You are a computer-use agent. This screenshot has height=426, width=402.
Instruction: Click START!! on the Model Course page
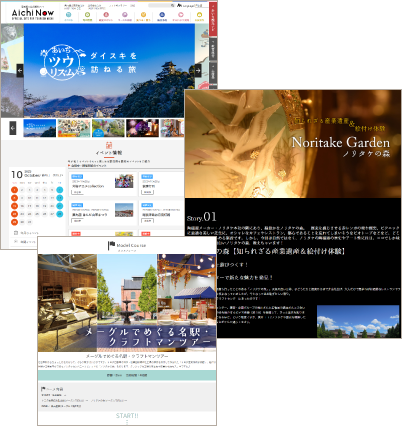127,416
